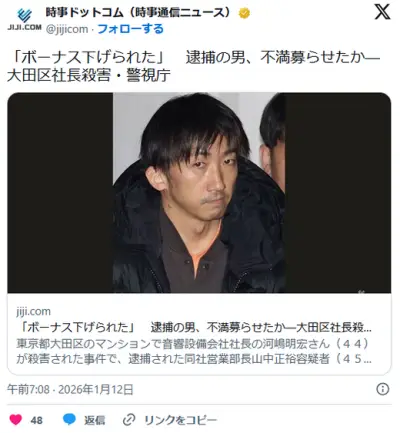Open the X logo in the corner
This screenshot has height=433, width=400.
tap(382, 12)
